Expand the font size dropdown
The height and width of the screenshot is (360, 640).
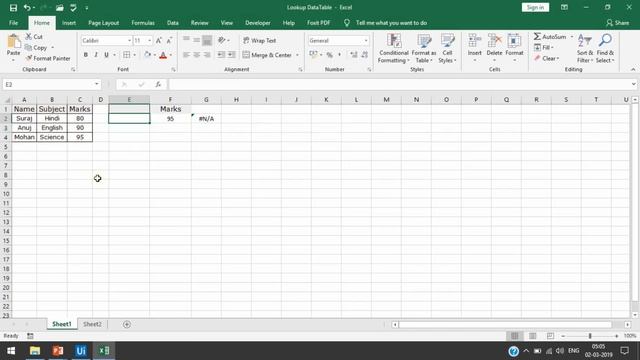pyautogui.click(x=149, y=40)
